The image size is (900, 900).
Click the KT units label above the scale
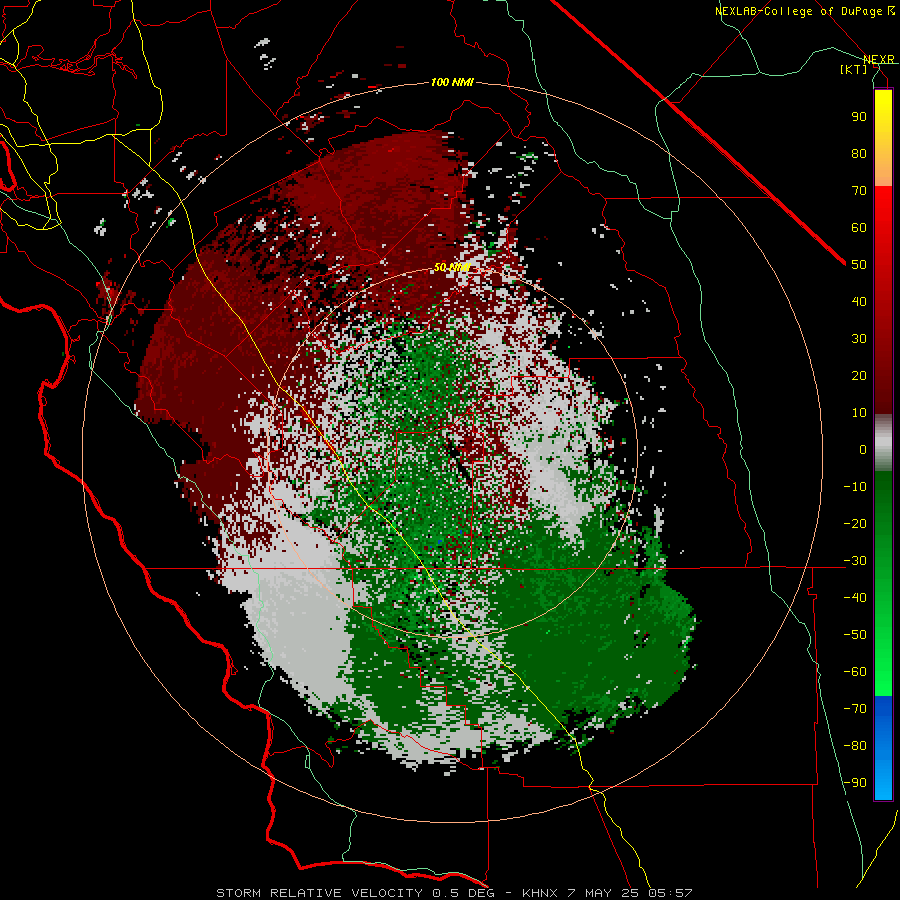pos(854,69)
